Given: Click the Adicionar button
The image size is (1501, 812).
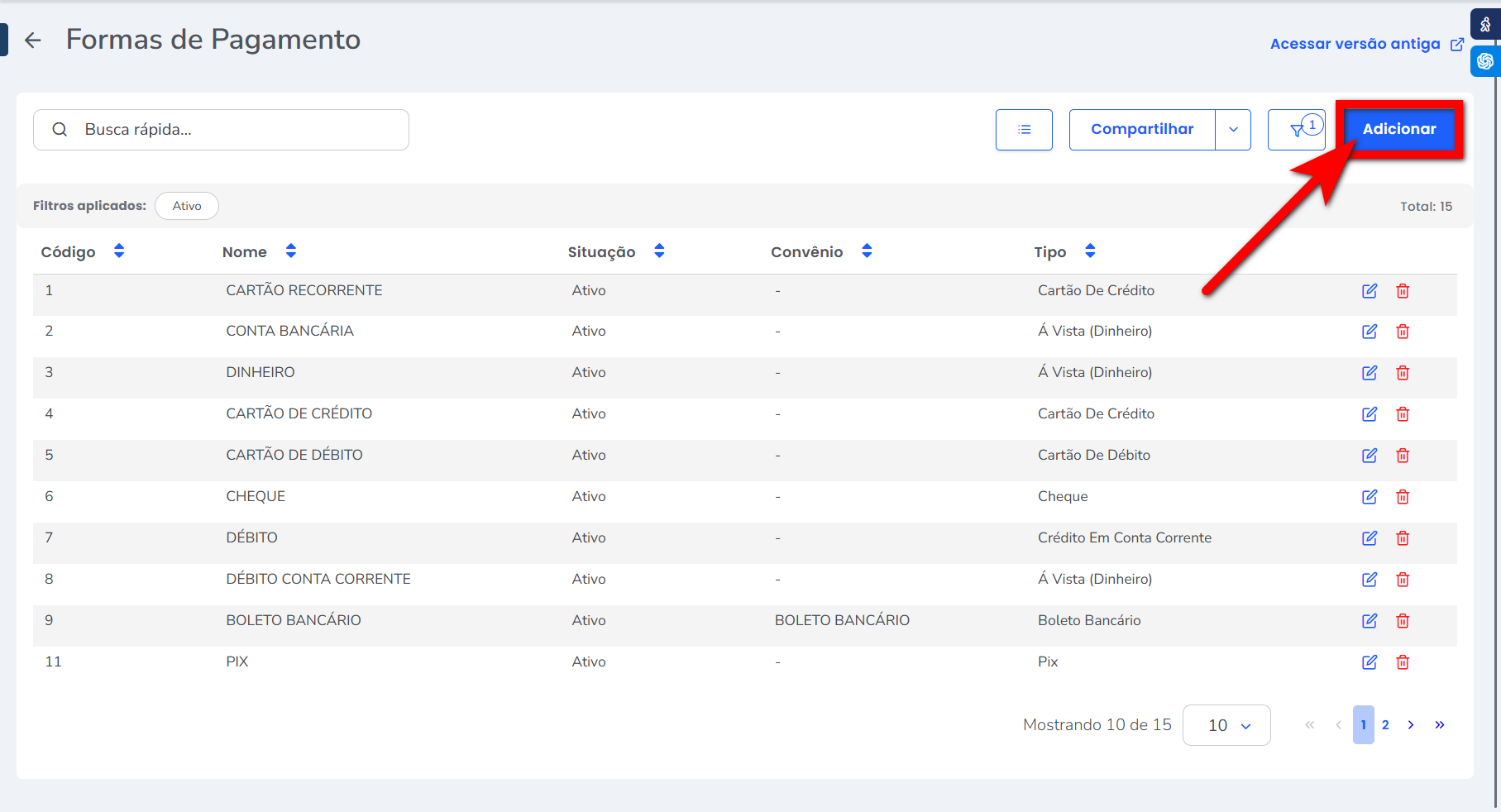Looking at the screenshot, I should coord(1399,129).
